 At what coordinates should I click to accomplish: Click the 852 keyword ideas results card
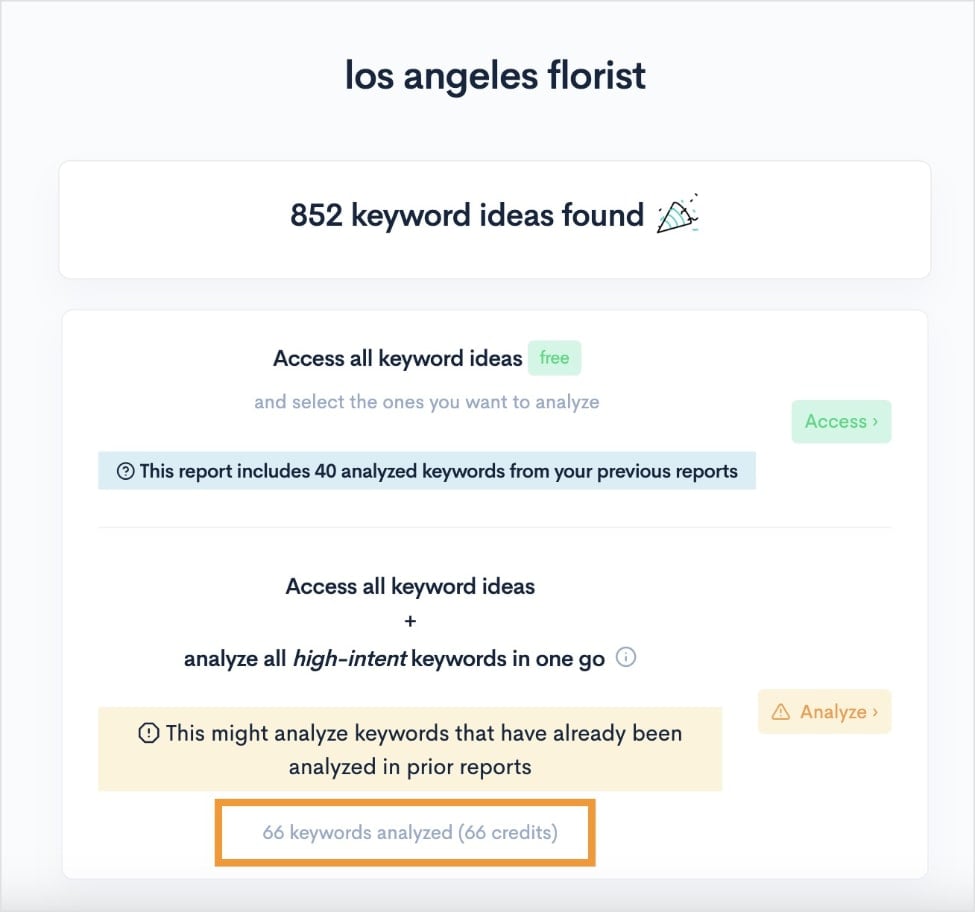point(487,218)
